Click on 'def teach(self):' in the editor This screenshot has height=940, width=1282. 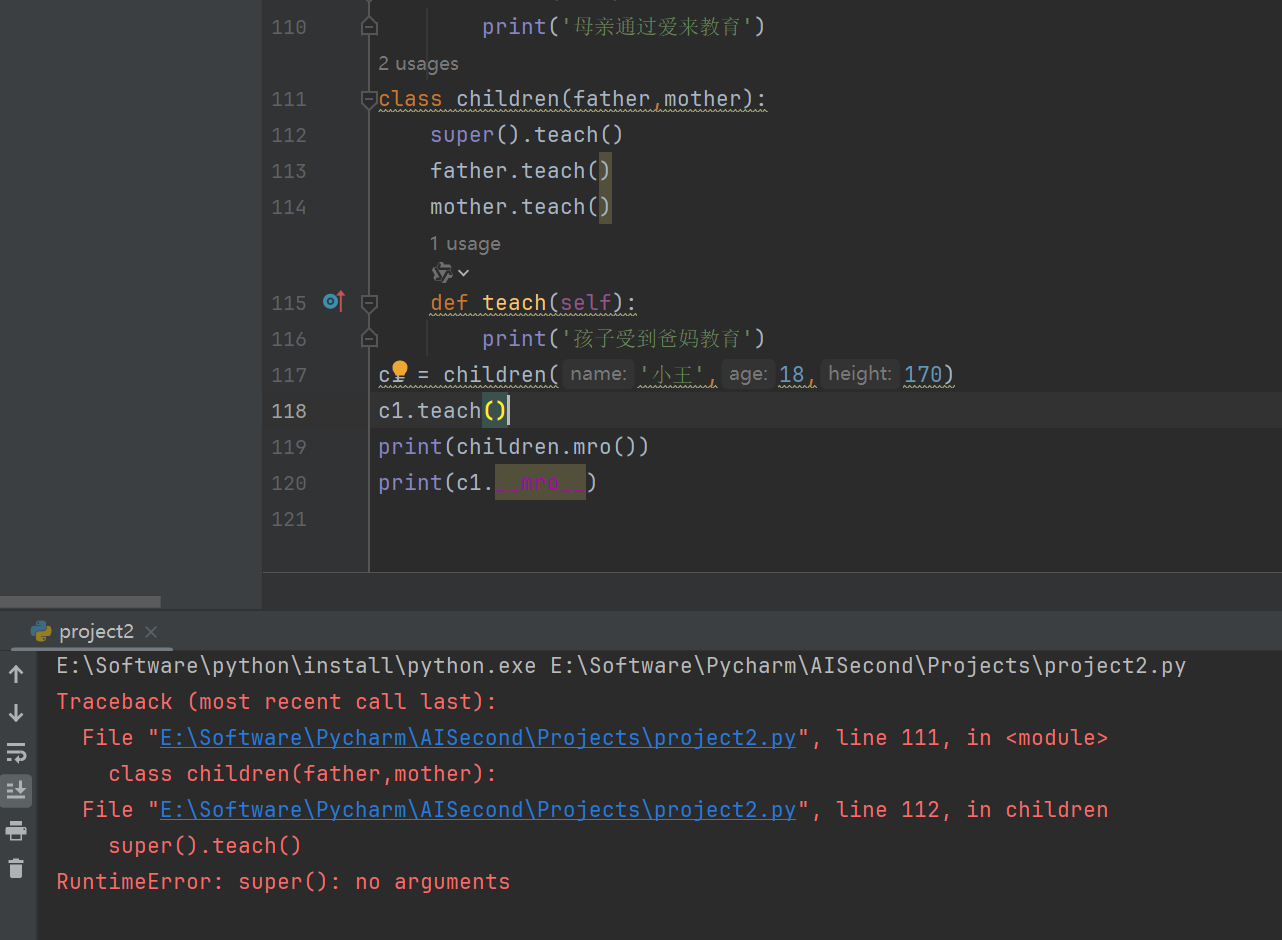point(533,303)
